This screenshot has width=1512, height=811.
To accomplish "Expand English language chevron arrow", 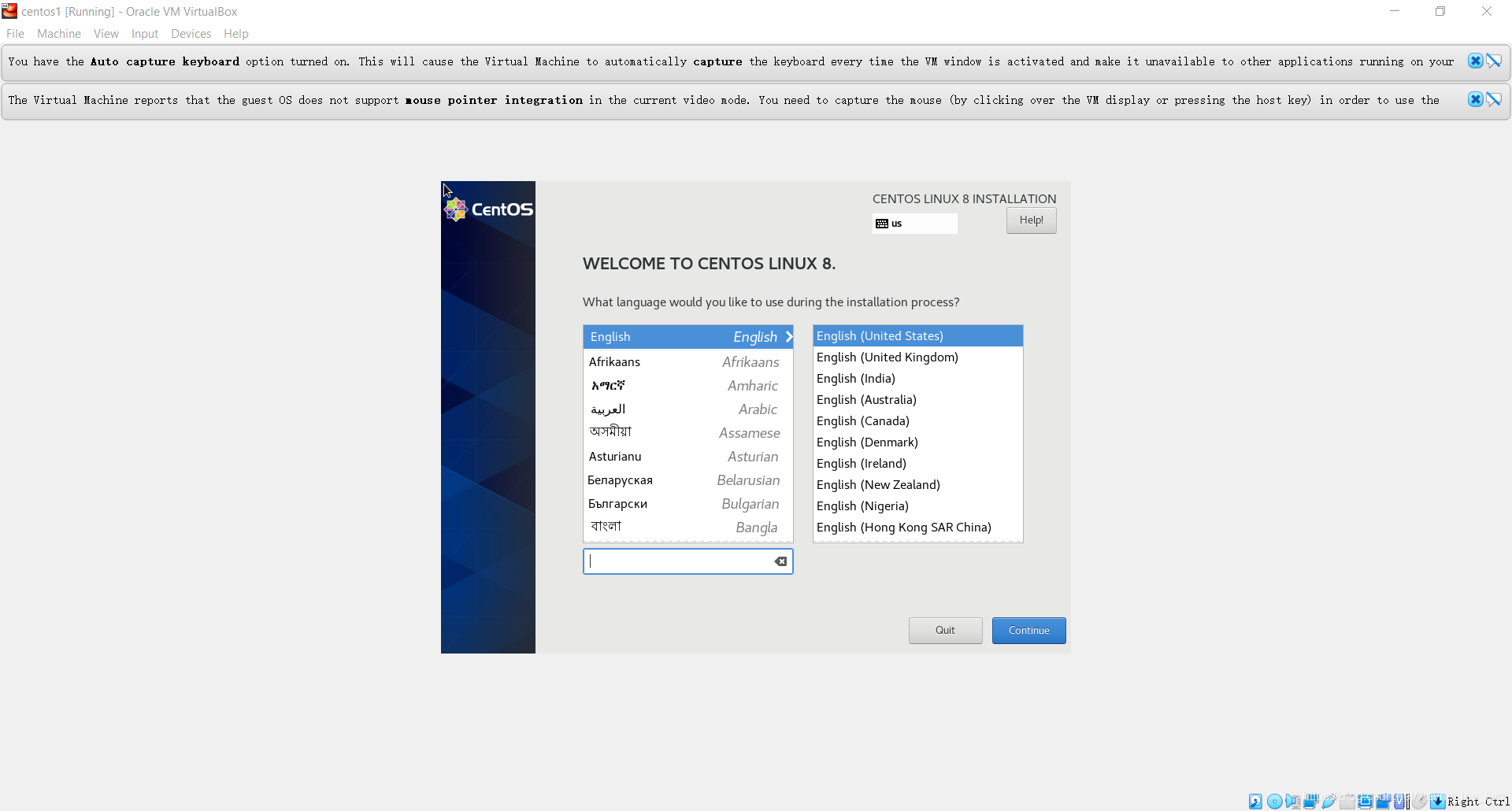I will click(x=788, y=337).
